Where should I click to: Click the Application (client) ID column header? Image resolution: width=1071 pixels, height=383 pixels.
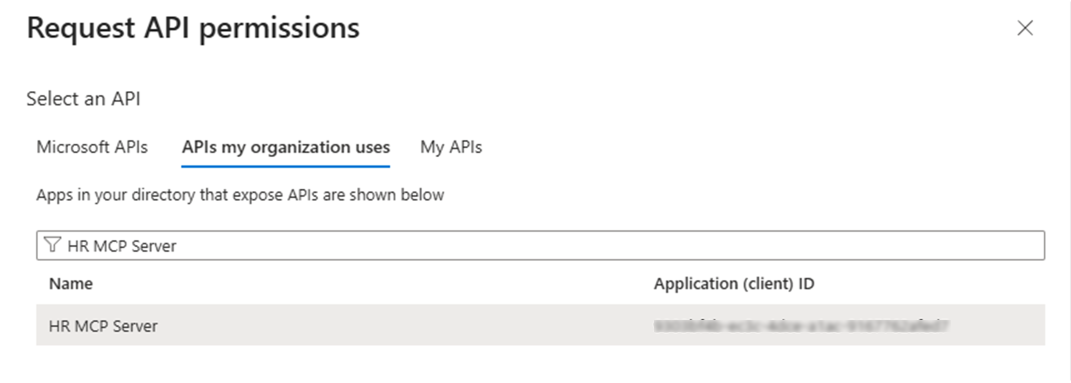734,284
